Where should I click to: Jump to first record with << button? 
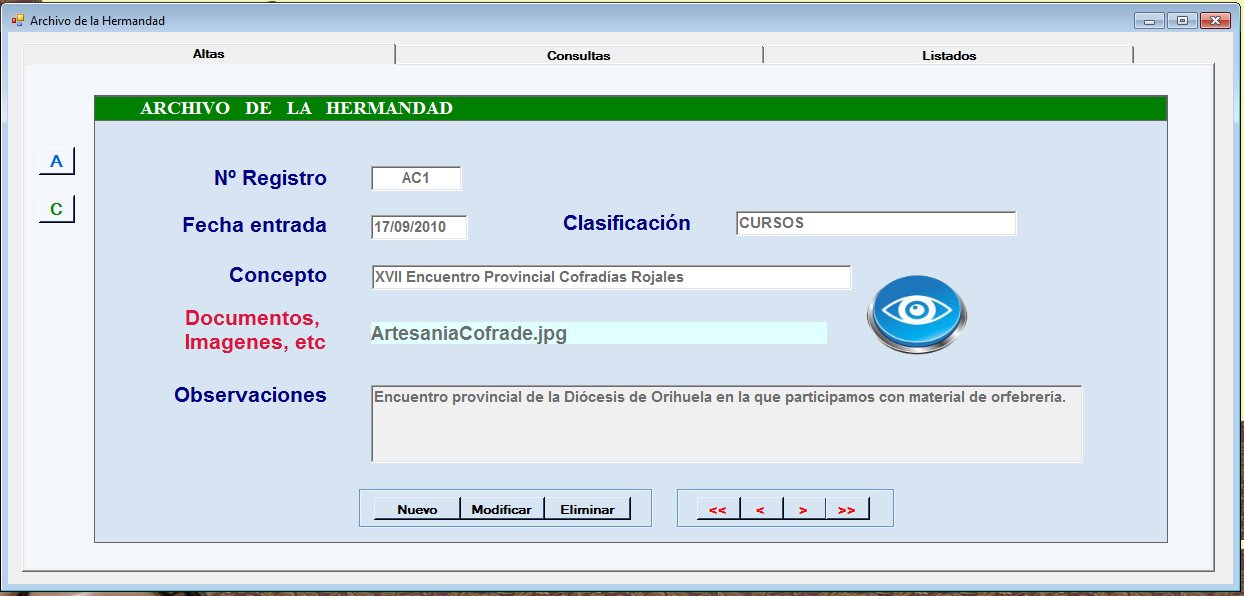click(x=717, y=509)
